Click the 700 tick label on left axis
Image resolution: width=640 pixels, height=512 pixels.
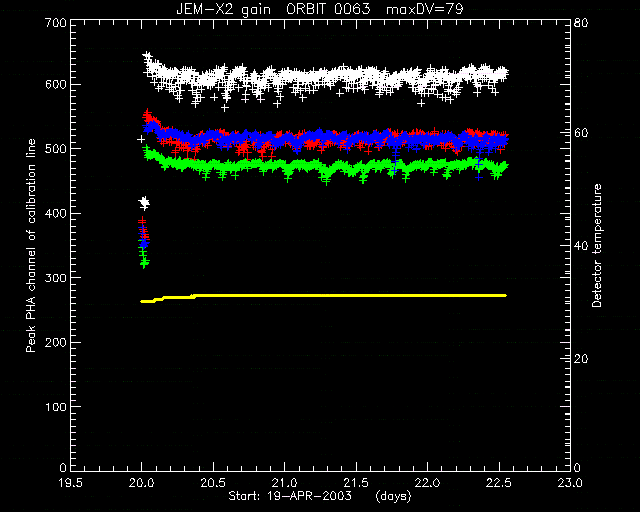click(x=55, y=22)
